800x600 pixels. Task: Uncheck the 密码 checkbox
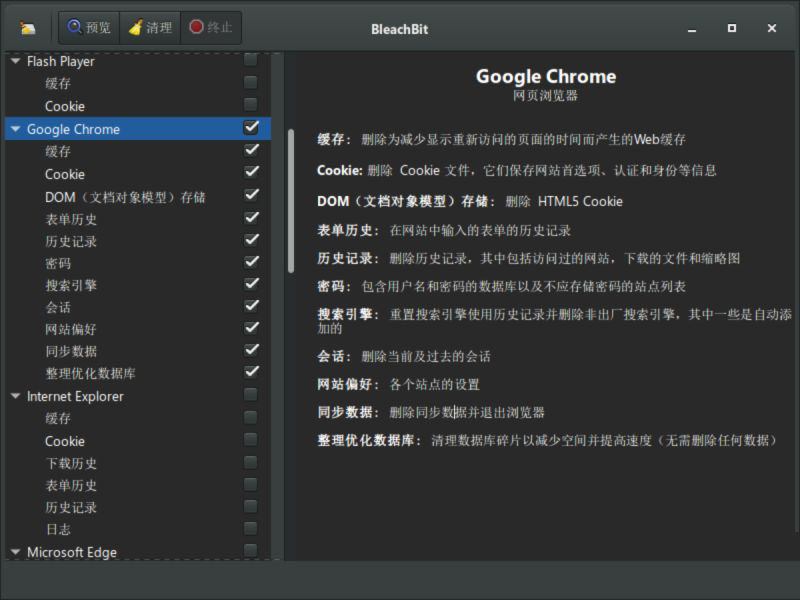[251, 262]
